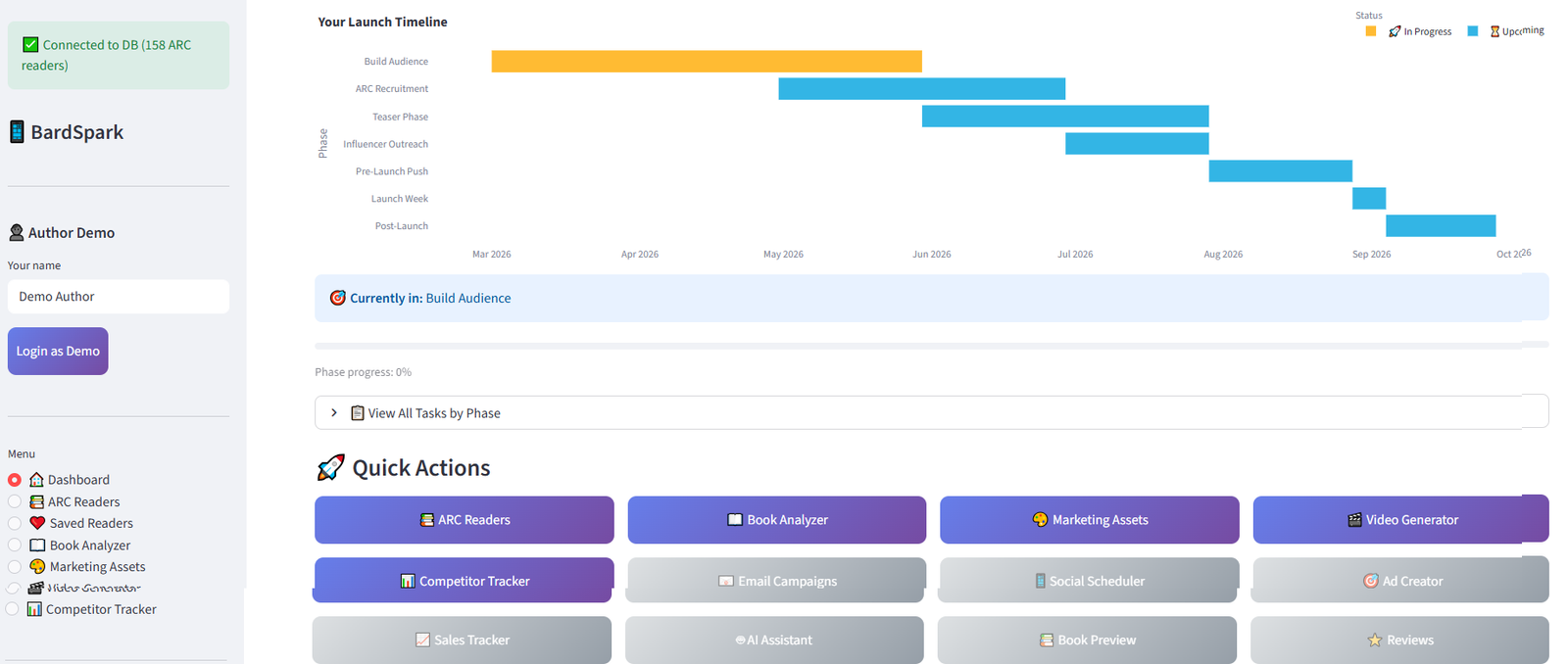This screenshot has height=664, width=1568.
Task: Click the BardSpark phone logo icon
Action: 17,132
